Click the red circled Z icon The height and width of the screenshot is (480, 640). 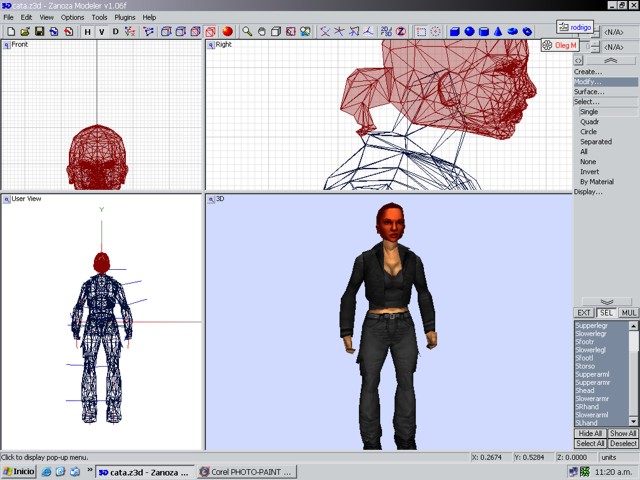click(x=401, y=31)
